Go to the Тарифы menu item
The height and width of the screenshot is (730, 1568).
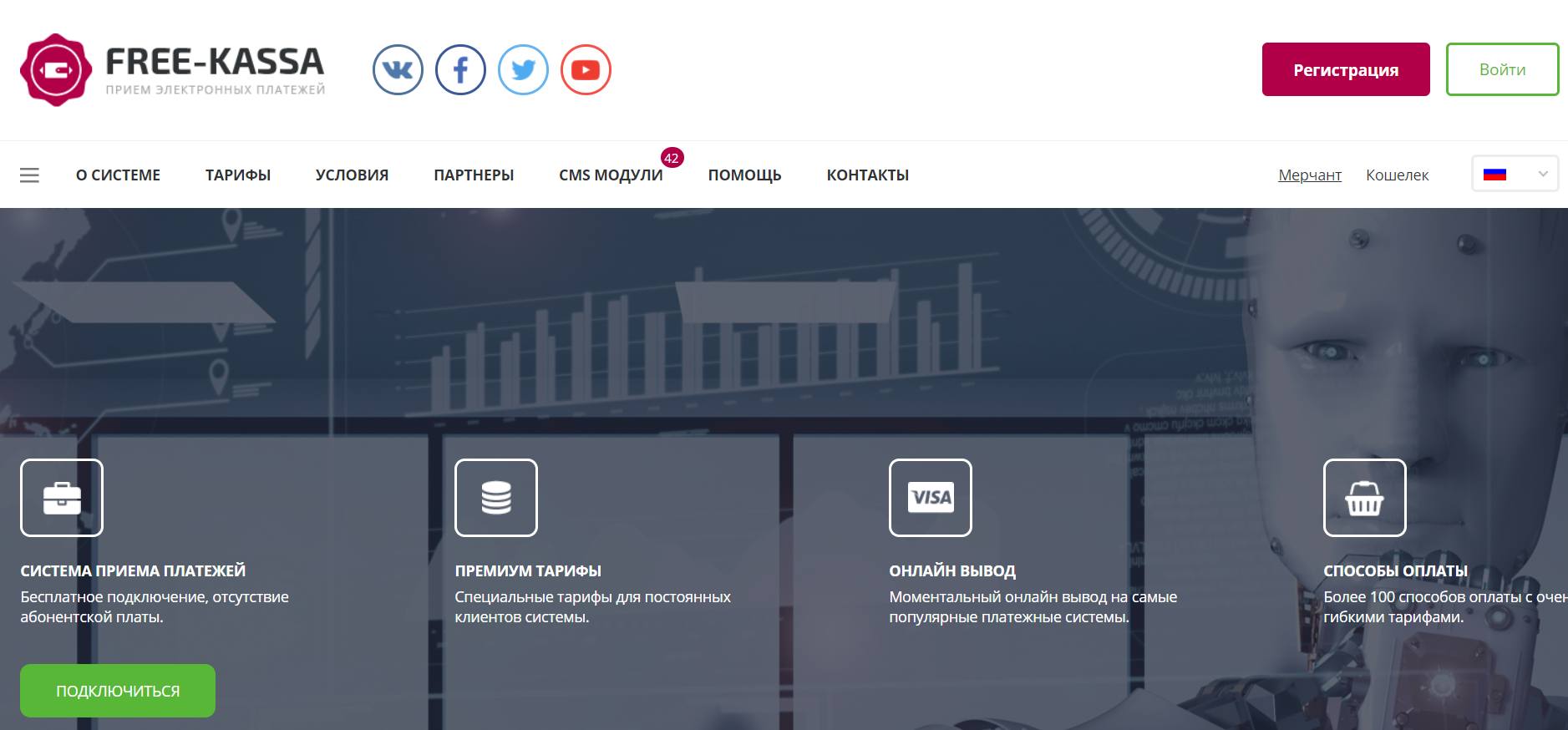[238, 175]
